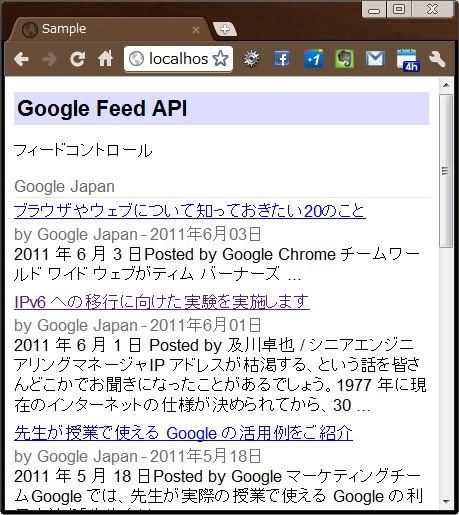459x515 pixels.
Task: Maximize the browser window
Action: [x=399, y=9]
